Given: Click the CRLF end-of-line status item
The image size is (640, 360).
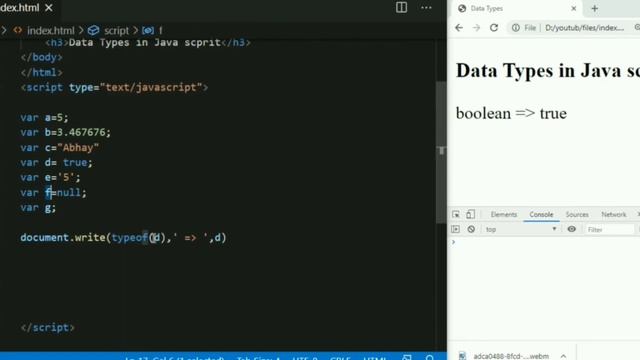Looking at the screenshot, I should click(x=340, y=358).
